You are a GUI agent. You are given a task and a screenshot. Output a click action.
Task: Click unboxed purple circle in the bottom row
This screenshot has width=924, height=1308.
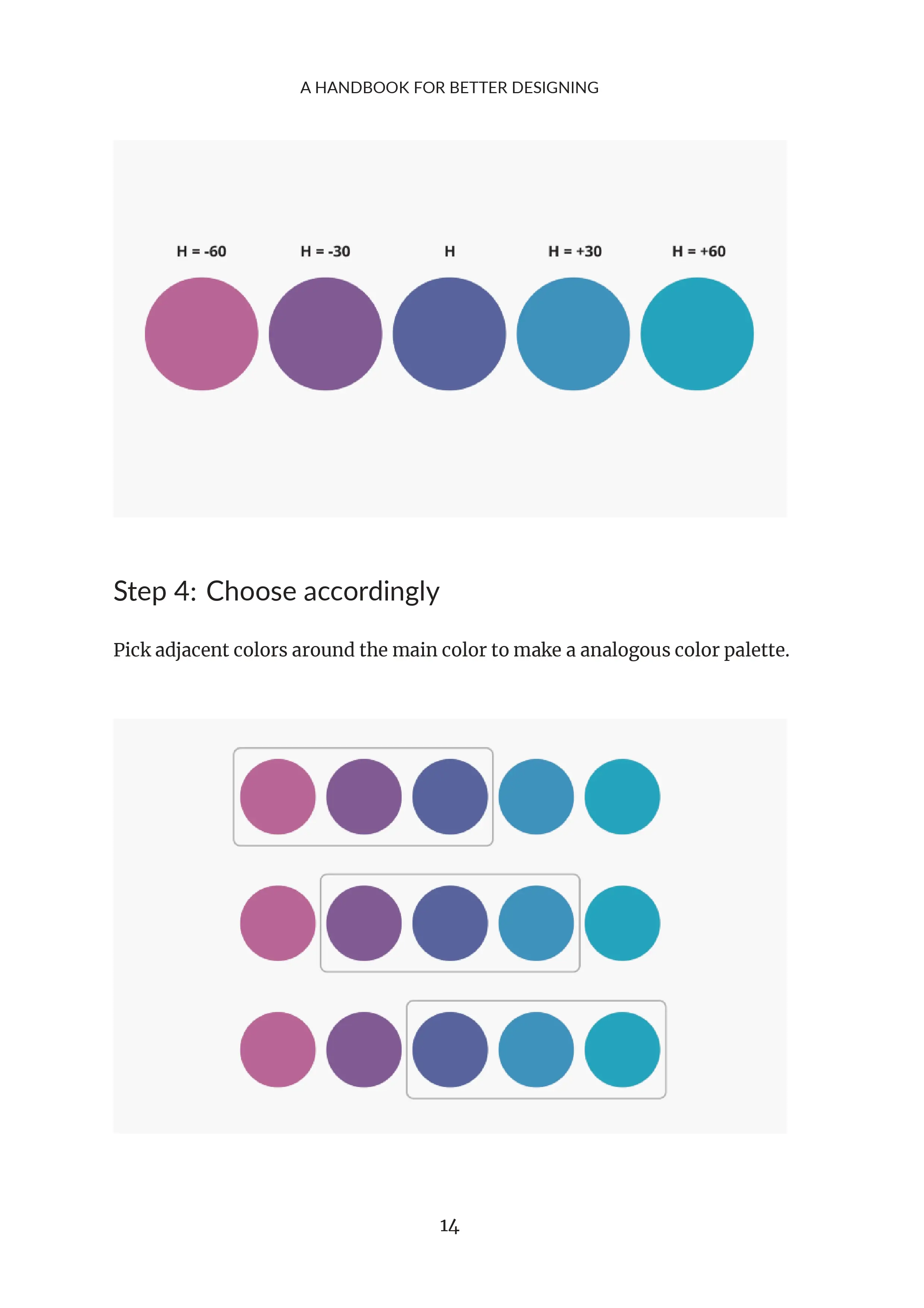click(x=364, y=1049)
